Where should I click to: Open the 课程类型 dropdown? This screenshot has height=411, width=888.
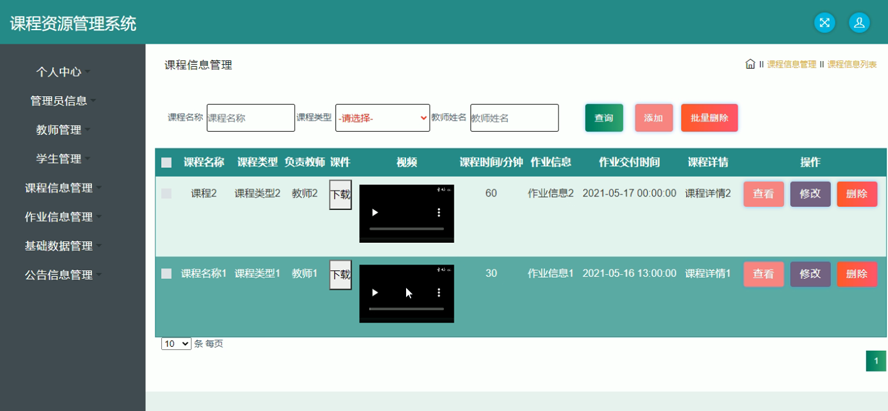click(382, 118)
